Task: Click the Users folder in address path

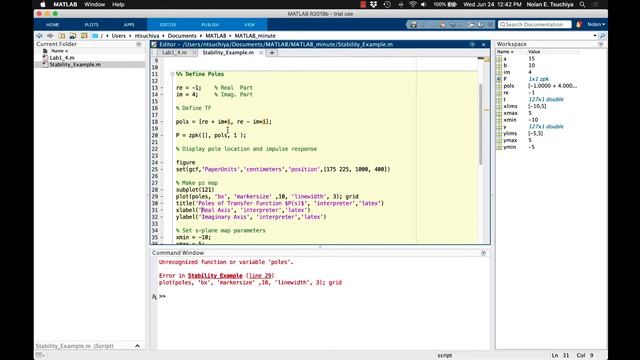Action: pos(119,36)
